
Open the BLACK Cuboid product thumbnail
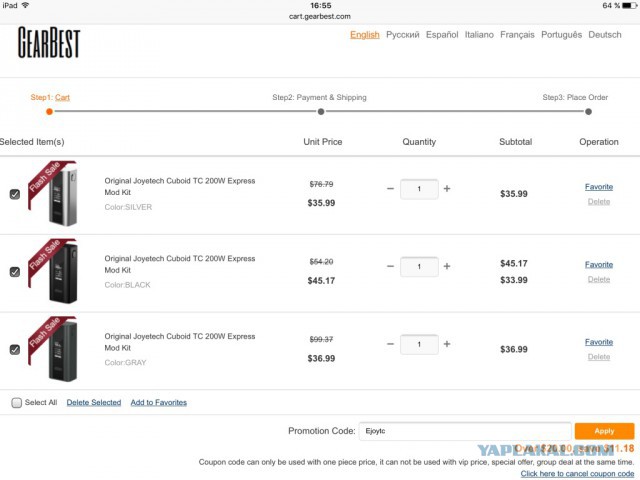click(x=52, y=271)
